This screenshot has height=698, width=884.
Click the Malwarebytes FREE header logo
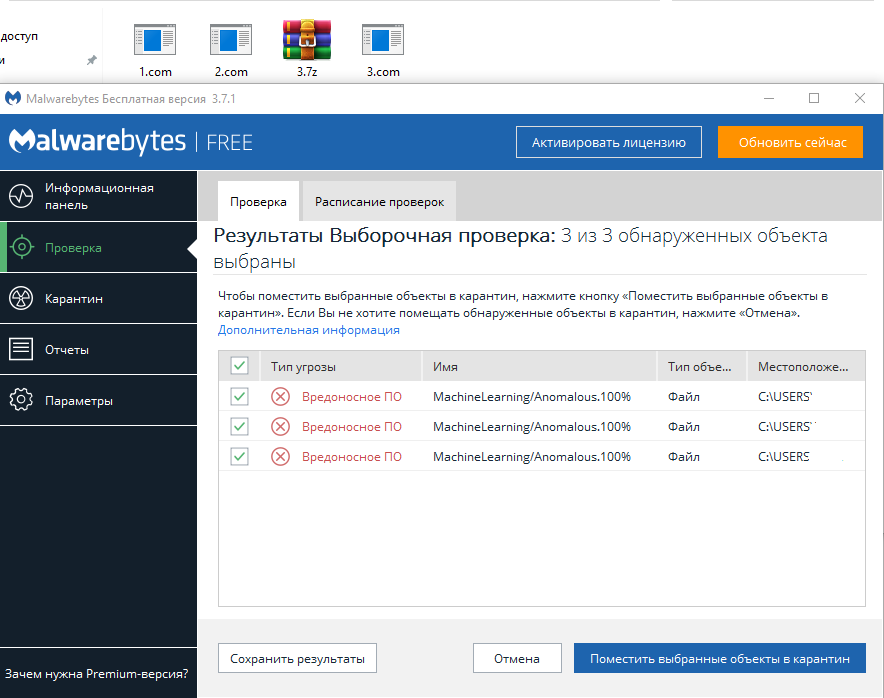coord(131,142)
